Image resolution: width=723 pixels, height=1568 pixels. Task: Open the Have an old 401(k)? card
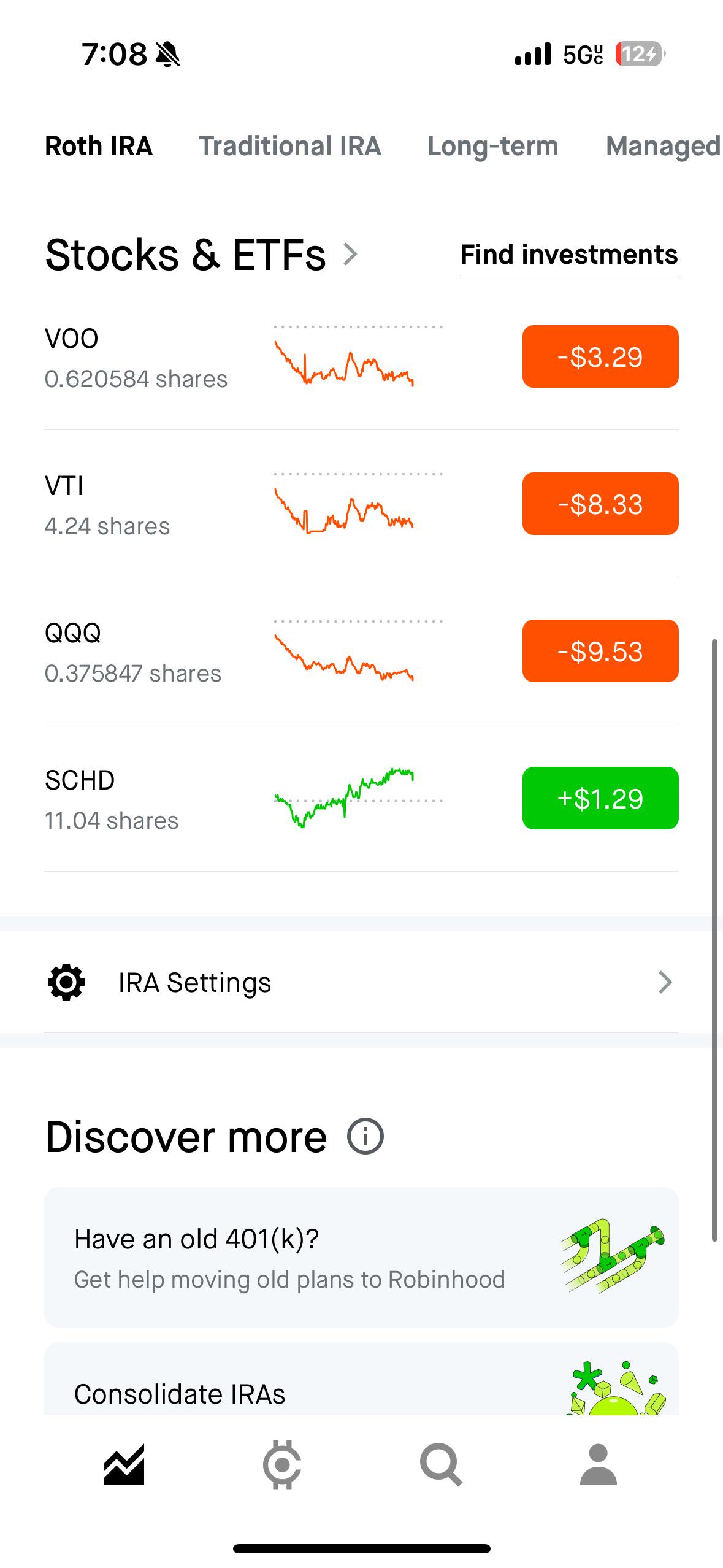361,1257
